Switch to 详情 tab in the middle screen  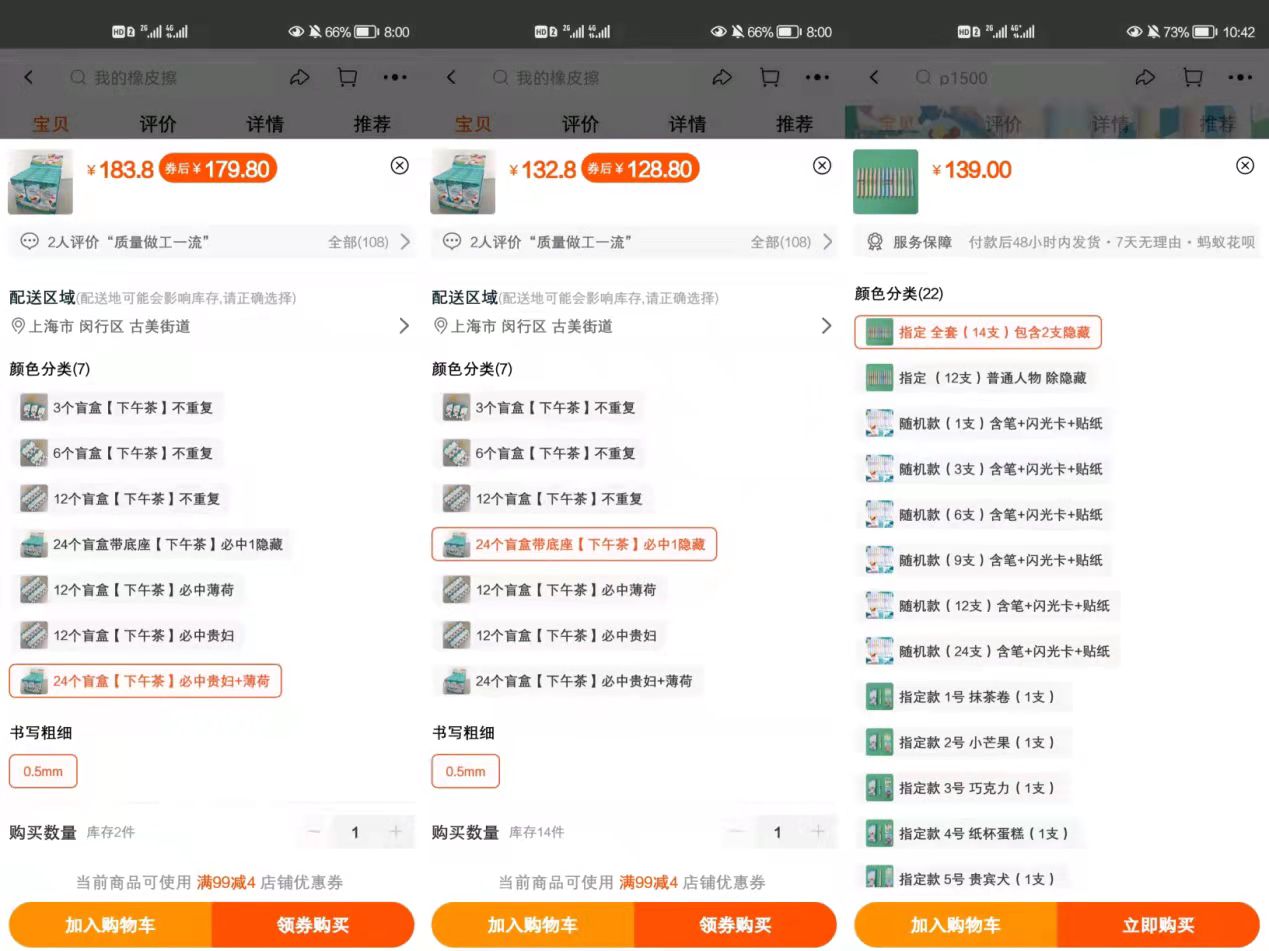687,124
